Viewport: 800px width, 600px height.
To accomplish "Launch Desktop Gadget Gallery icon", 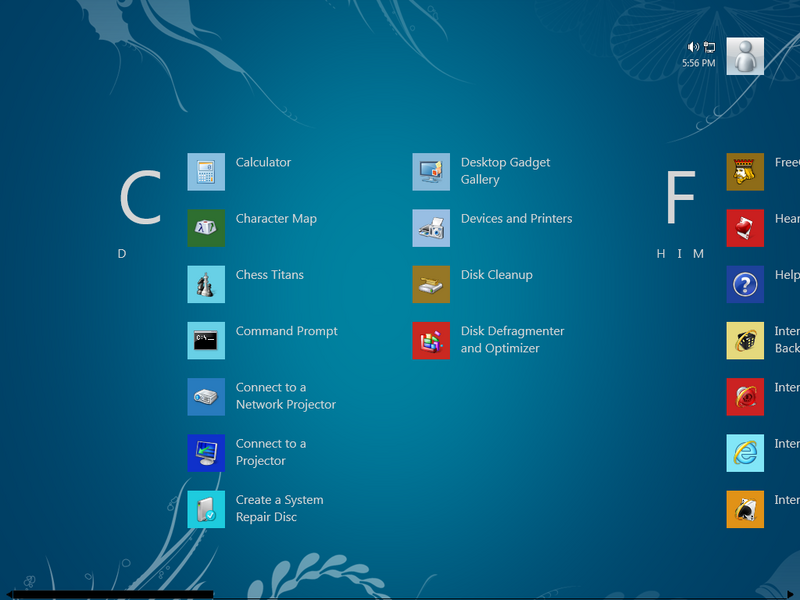I will [431, 172].
